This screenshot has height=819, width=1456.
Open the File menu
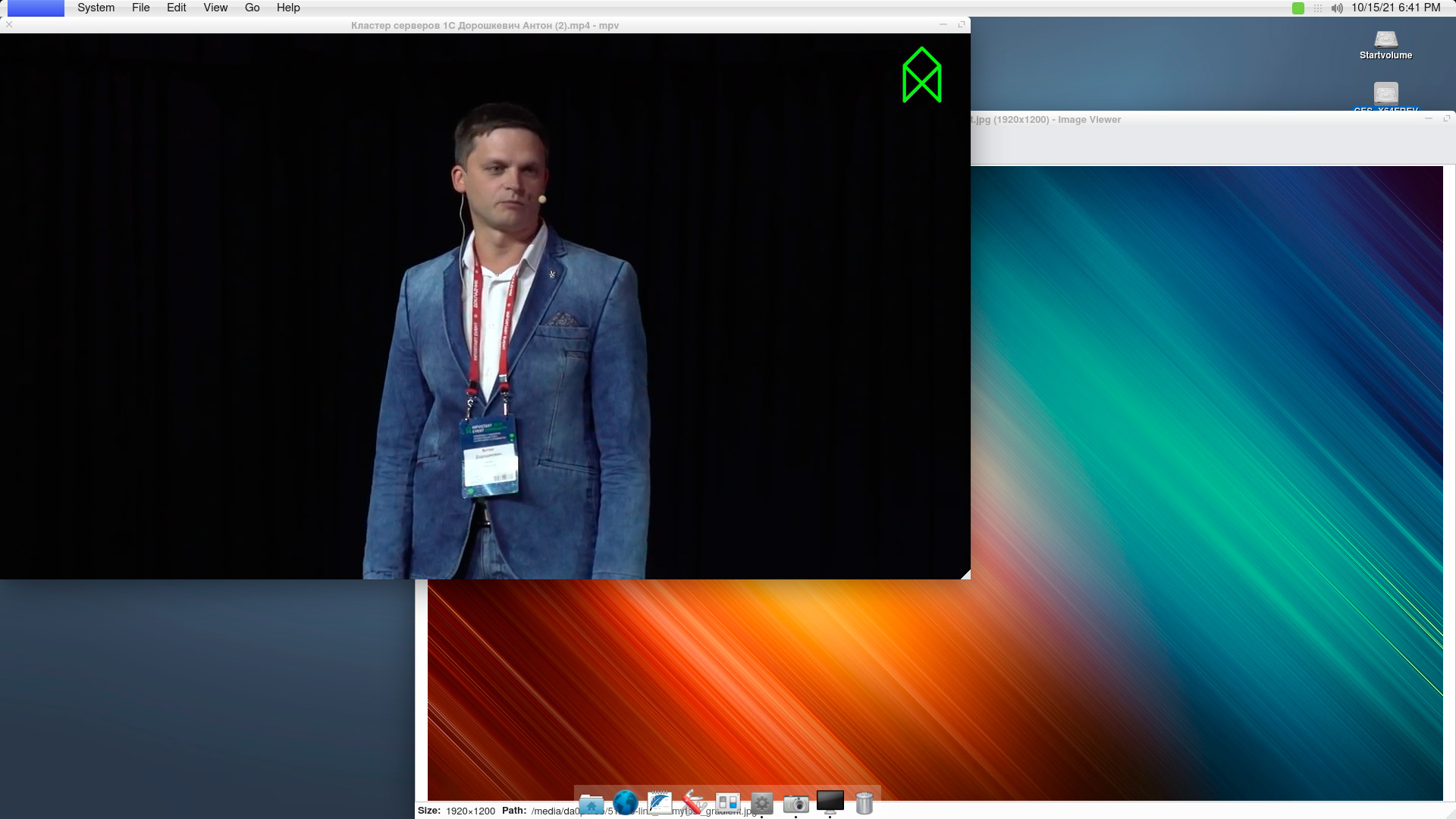(140, 8)
